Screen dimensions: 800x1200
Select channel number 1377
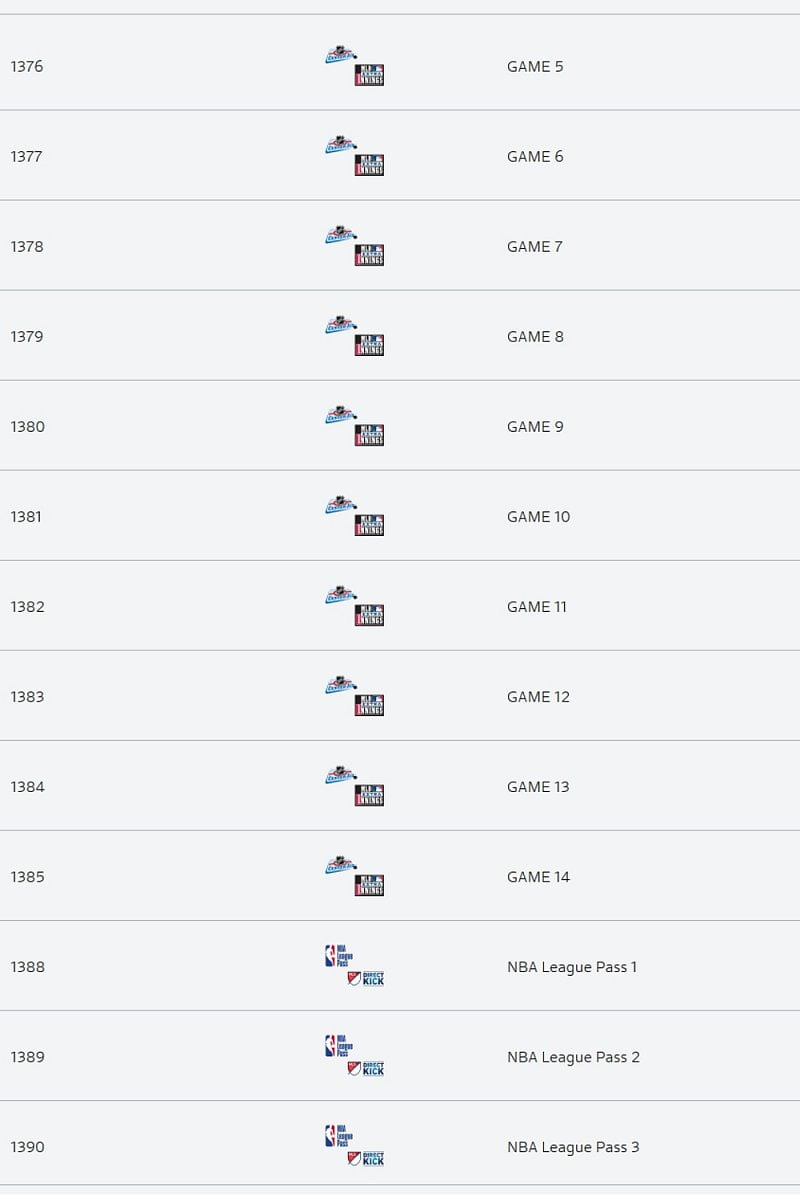(27, 157)
